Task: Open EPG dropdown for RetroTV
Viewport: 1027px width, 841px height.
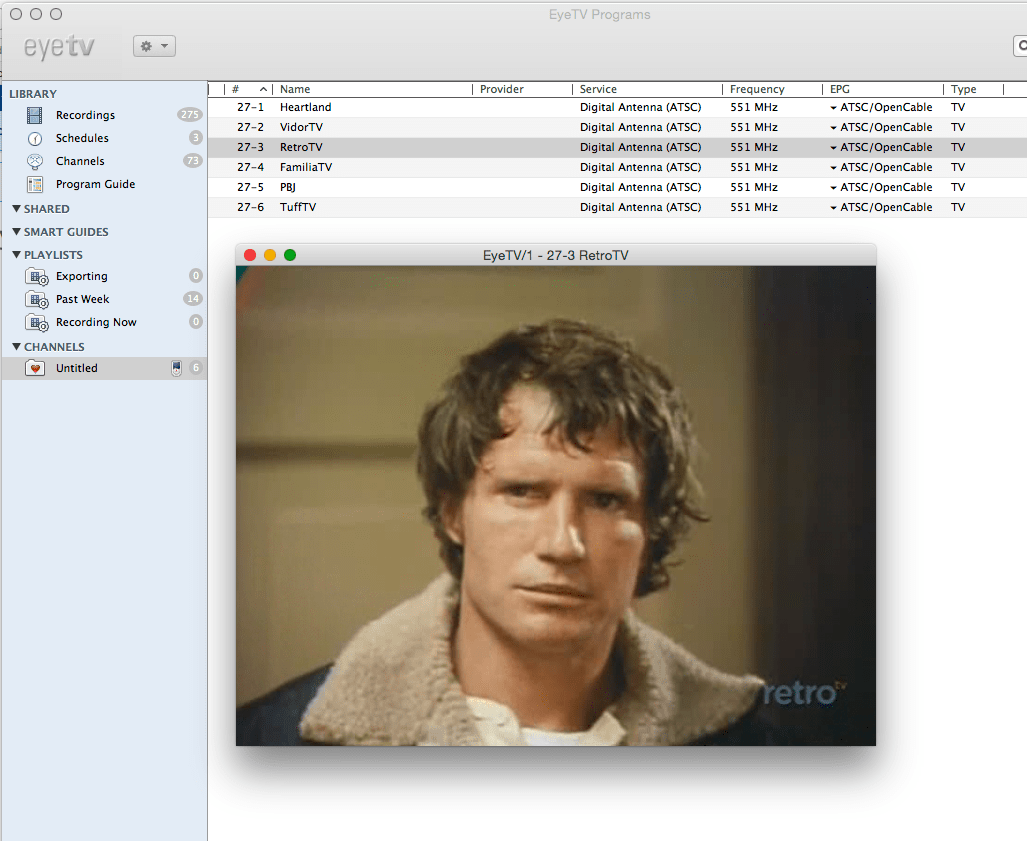Action: (833, 147)
